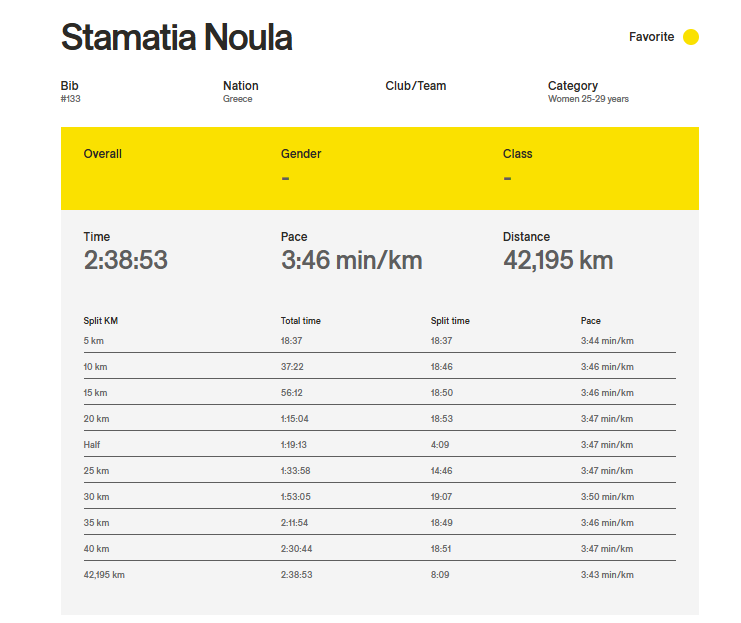Click total time 56:12 at 15 km
This screenshot has width=741, height=623.
(x=292, y=393)
